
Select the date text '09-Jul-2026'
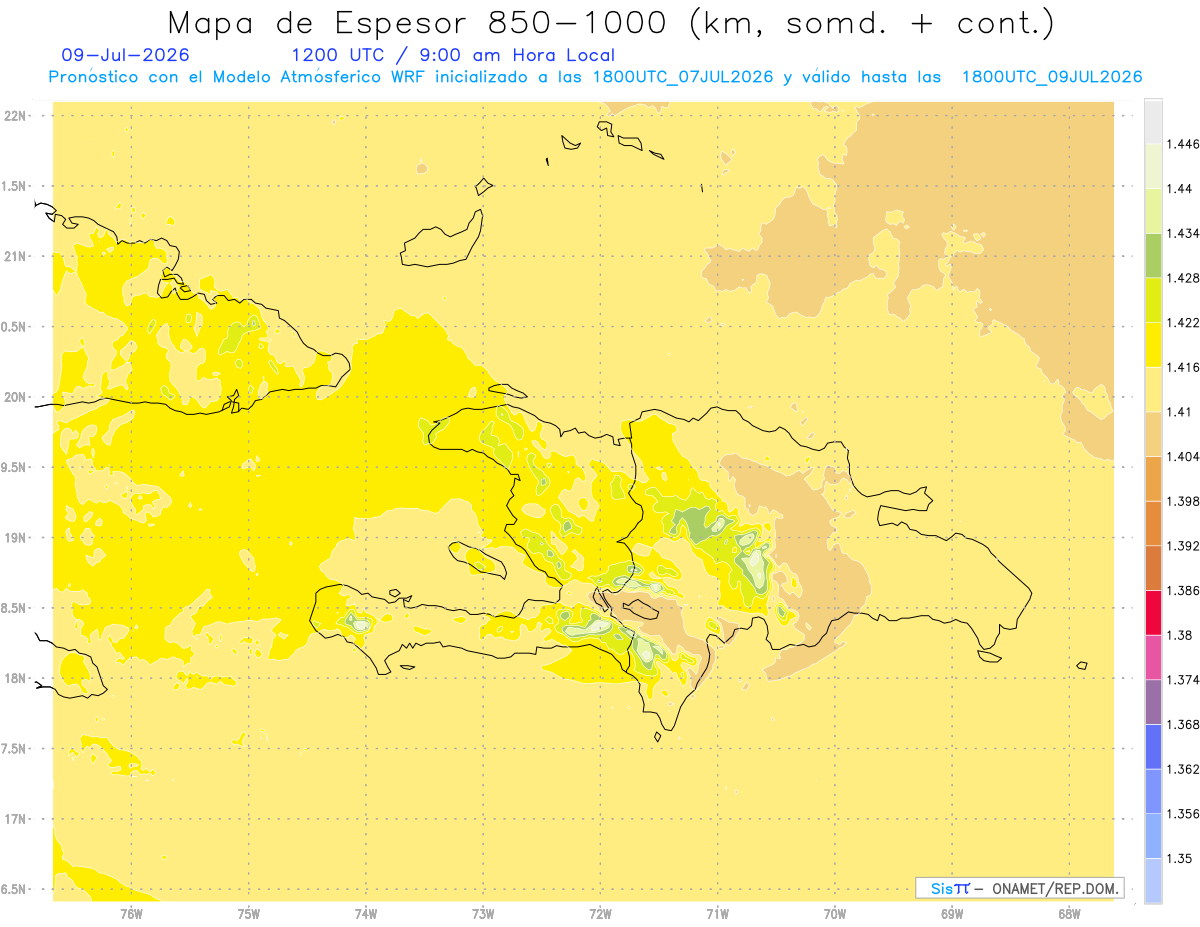(125, 55)
